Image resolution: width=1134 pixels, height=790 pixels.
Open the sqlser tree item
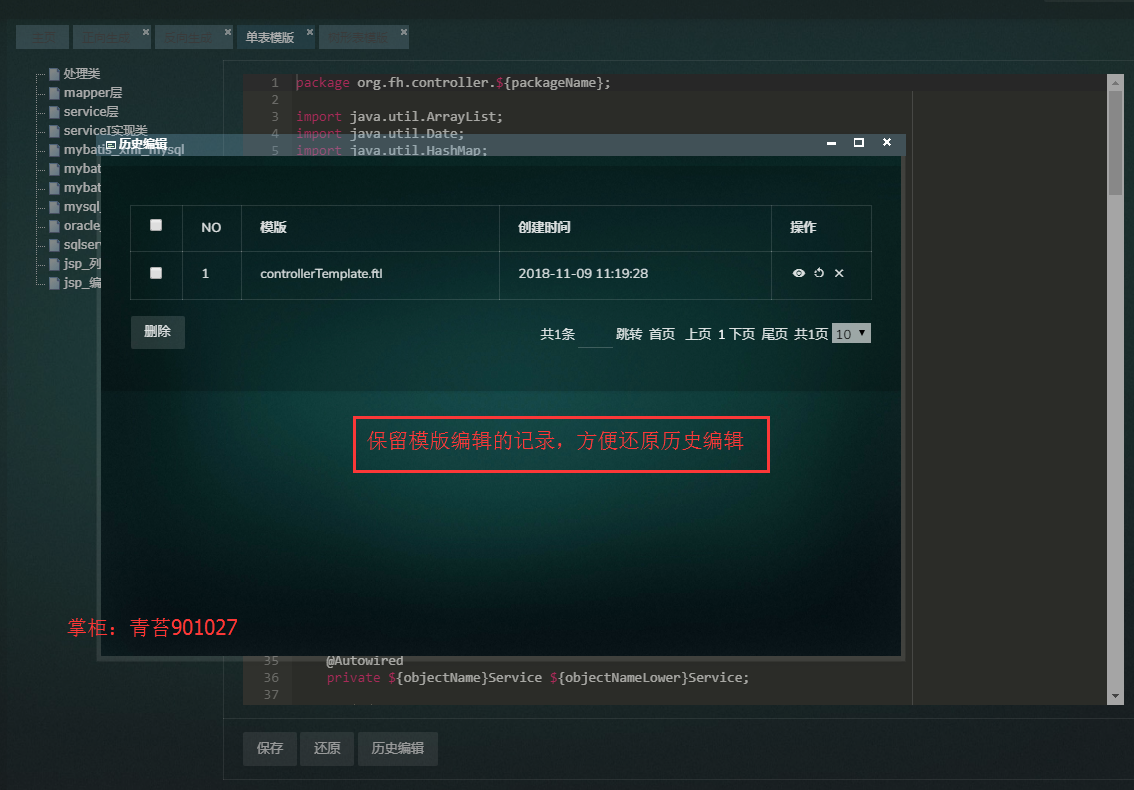tap(82, 245)
